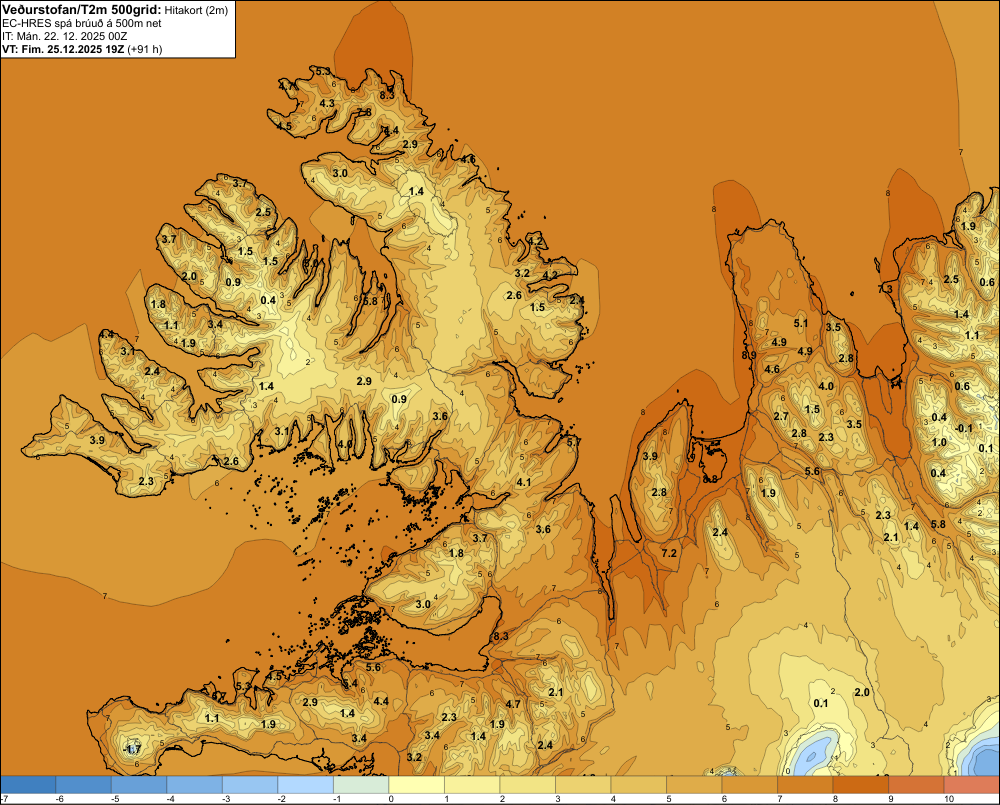Select the -0.1 temperature value

[965, 429]
